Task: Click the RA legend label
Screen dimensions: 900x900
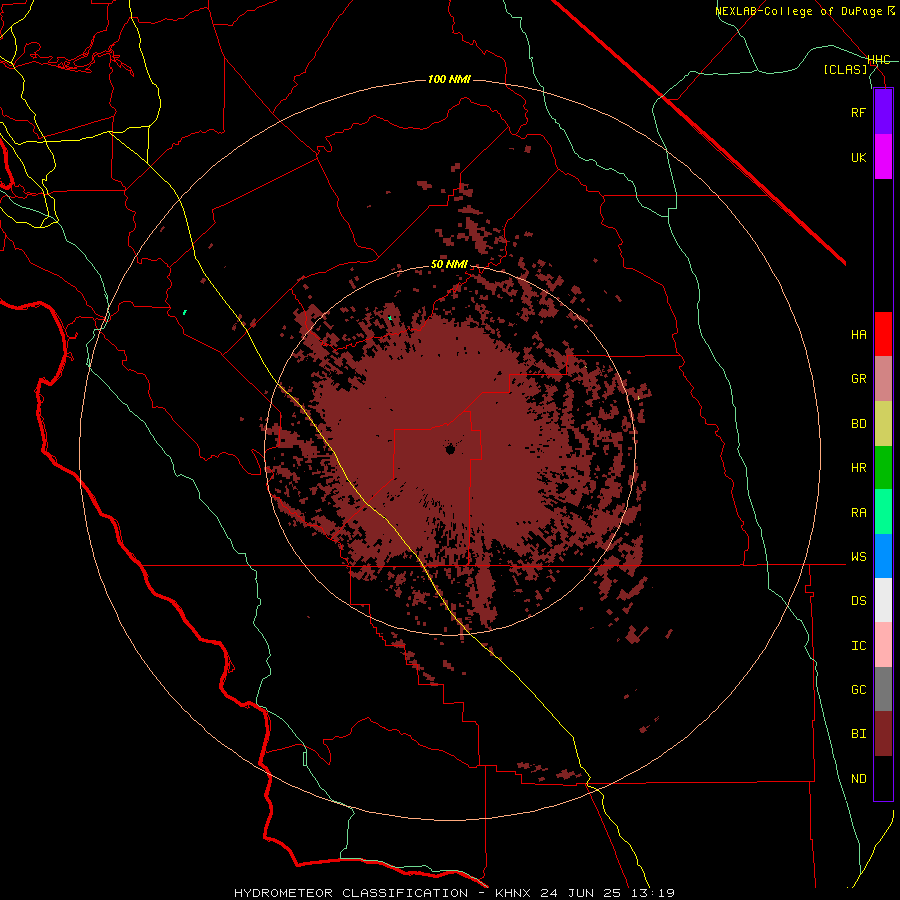Action: [x=858, y=513]
